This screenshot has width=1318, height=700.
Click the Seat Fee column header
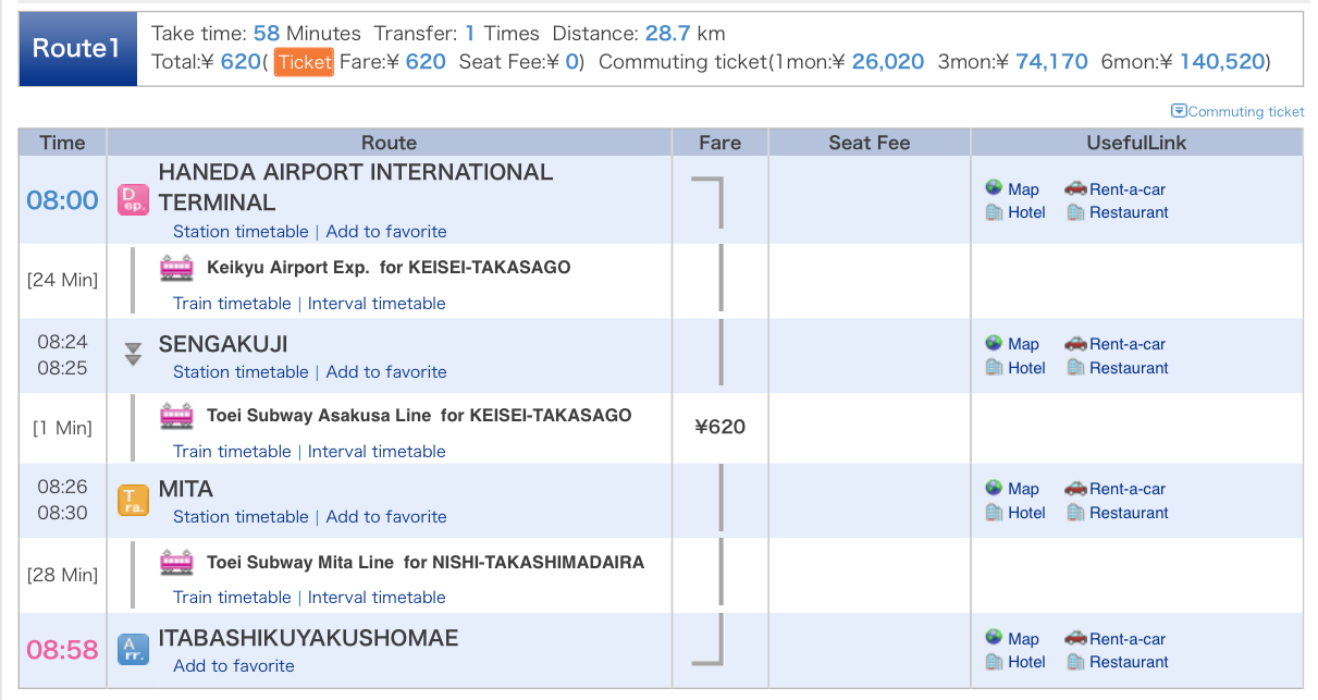coord(869,142)
